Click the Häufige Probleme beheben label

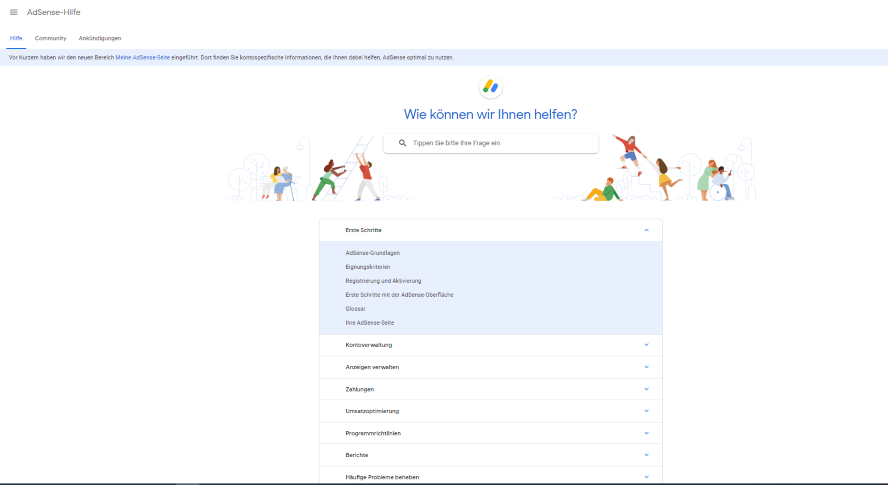[382, 477]
